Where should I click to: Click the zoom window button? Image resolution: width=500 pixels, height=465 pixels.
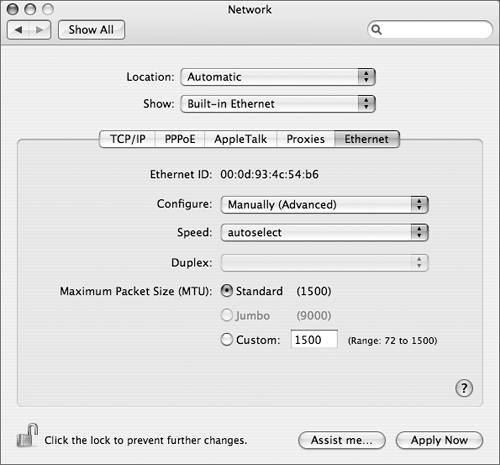pos(48,9)
